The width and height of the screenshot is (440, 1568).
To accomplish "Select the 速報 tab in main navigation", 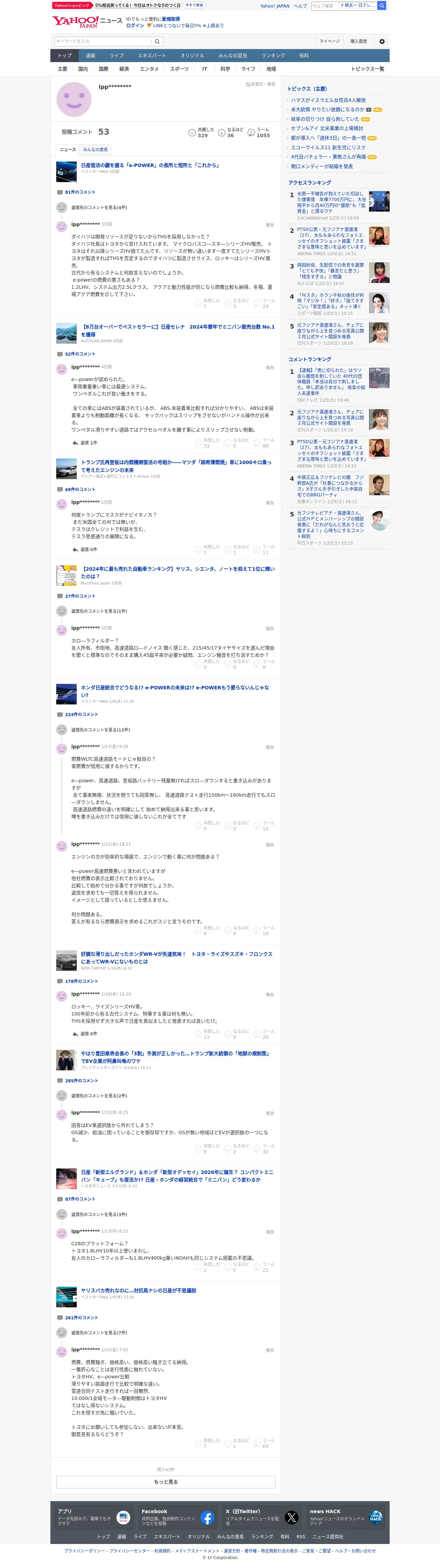I will pos(90,56).
